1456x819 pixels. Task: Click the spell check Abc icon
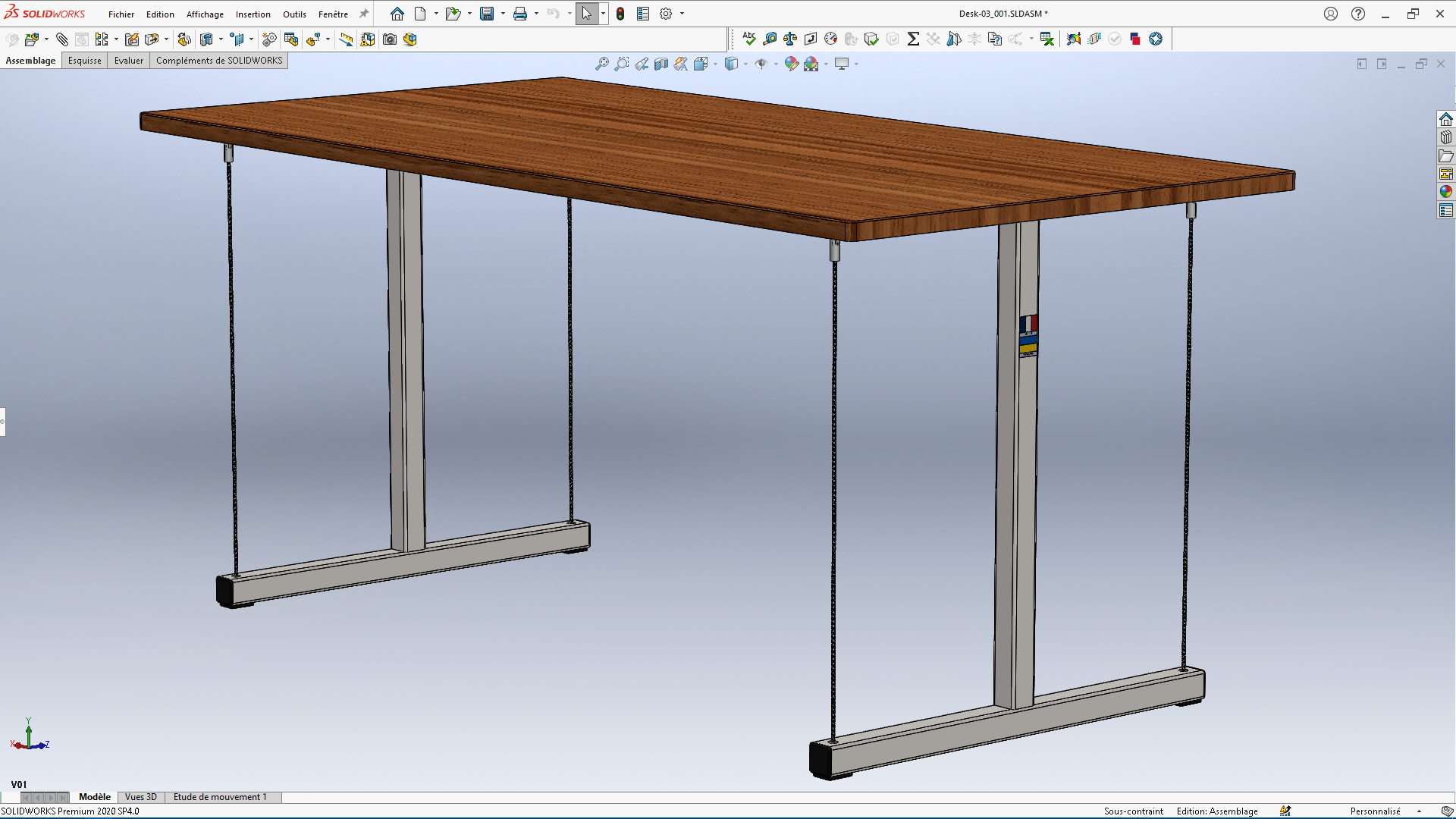(x=749, y=39)
